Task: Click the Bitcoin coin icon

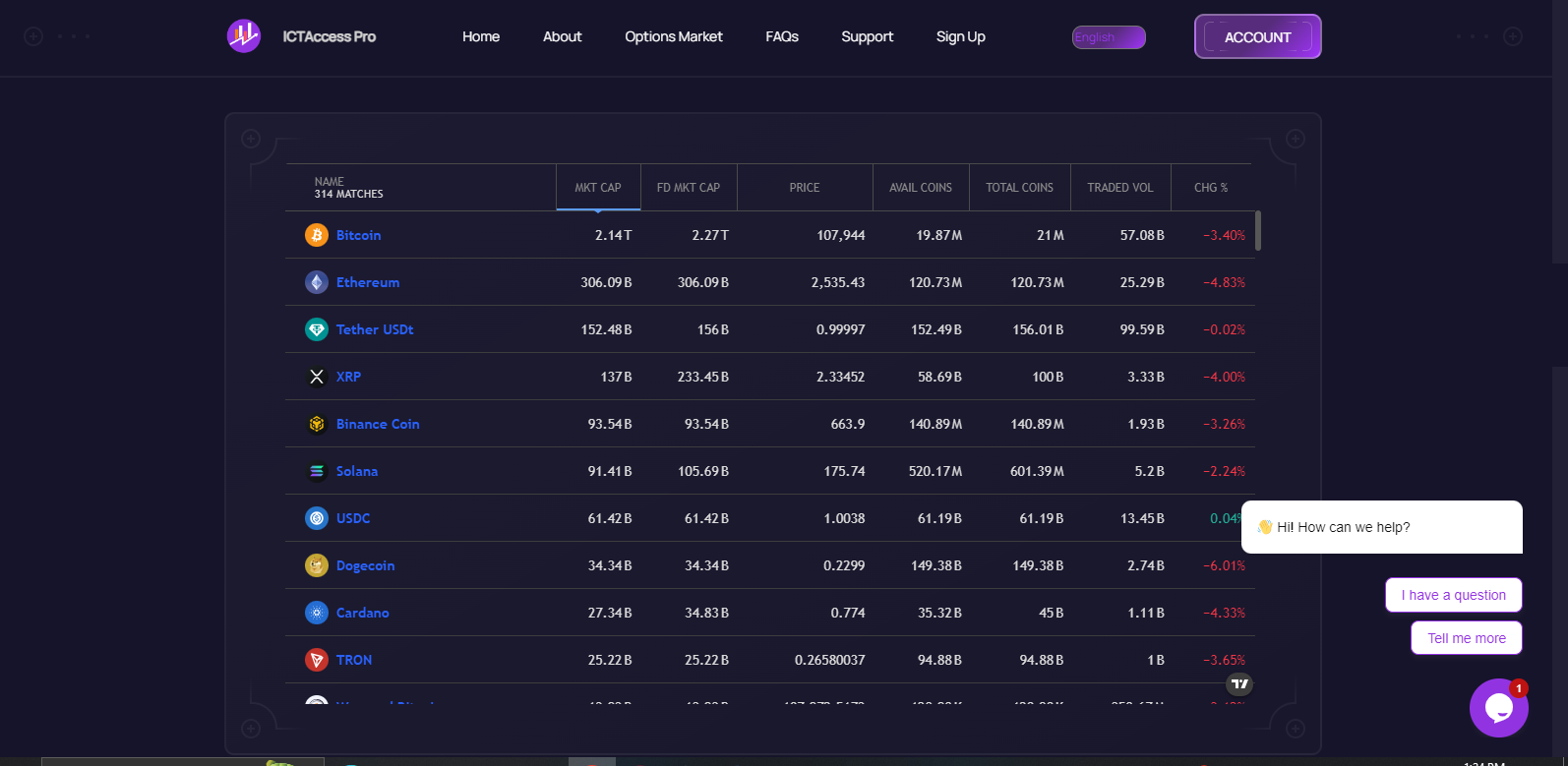Action: click(317, 235)
